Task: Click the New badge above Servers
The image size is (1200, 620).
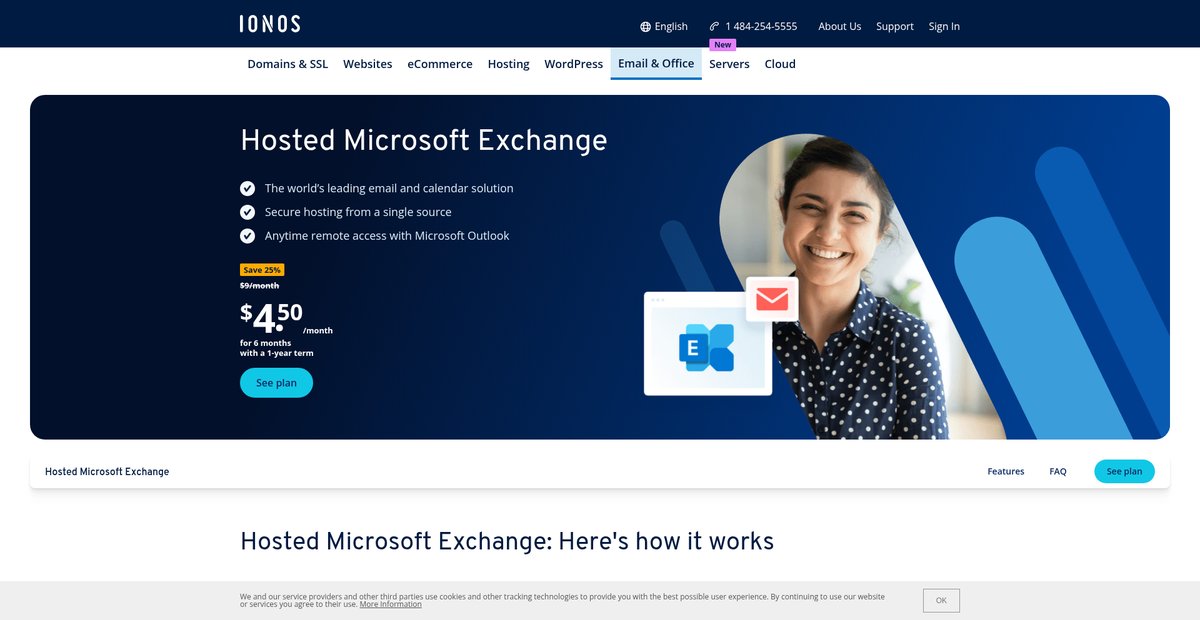Action: 723,45
